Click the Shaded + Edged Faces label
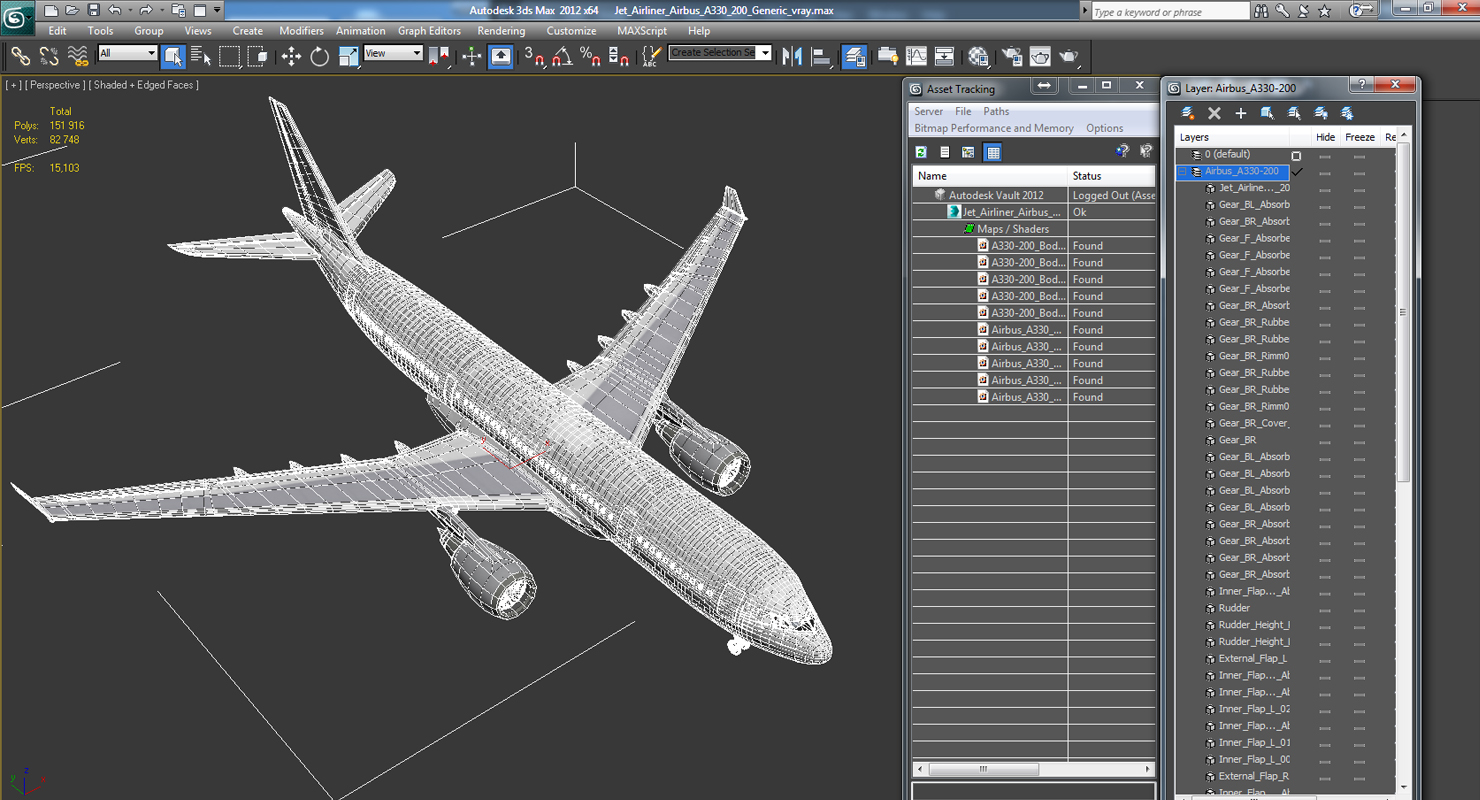This screenshot has height=800, width=1480. pyautogui.click(x=145, y=85)
